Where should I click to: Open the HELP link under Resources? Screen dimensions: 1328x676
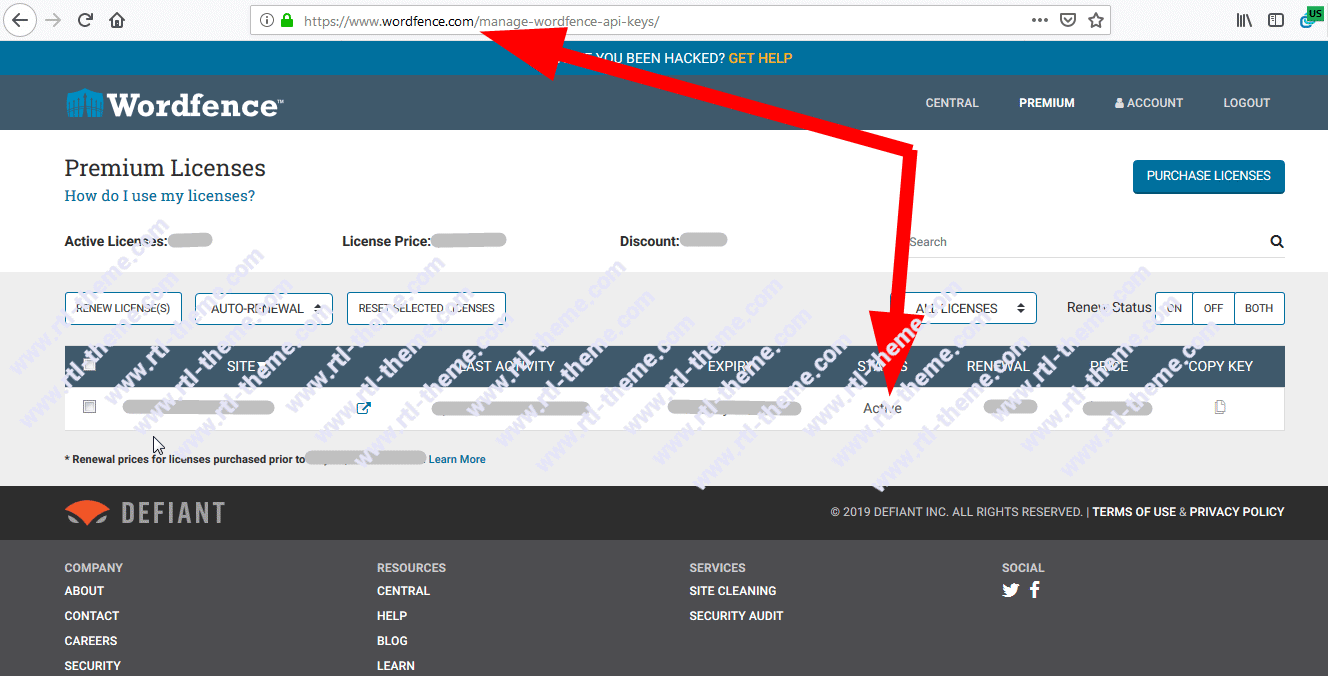click(x=392, y=616)
